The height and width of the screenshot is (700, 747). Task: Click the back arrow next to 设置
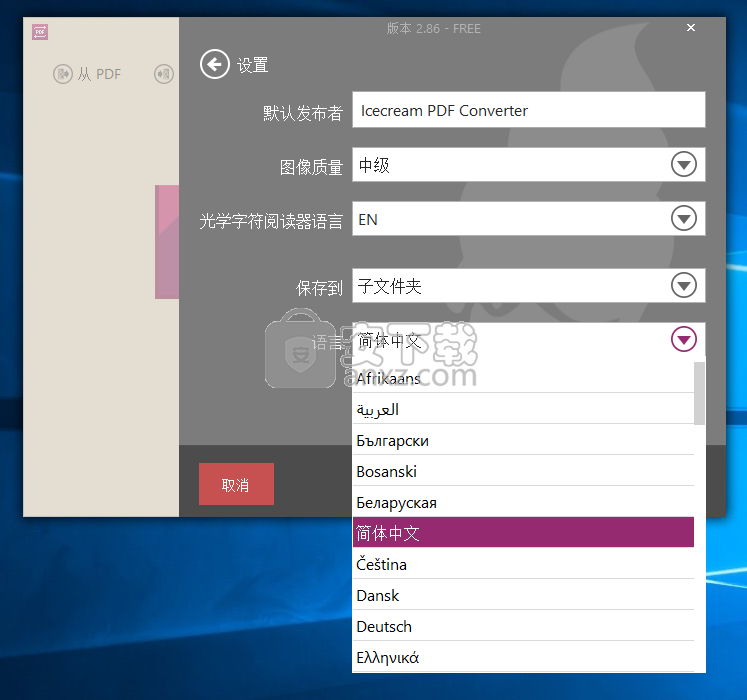click(214, 64)
